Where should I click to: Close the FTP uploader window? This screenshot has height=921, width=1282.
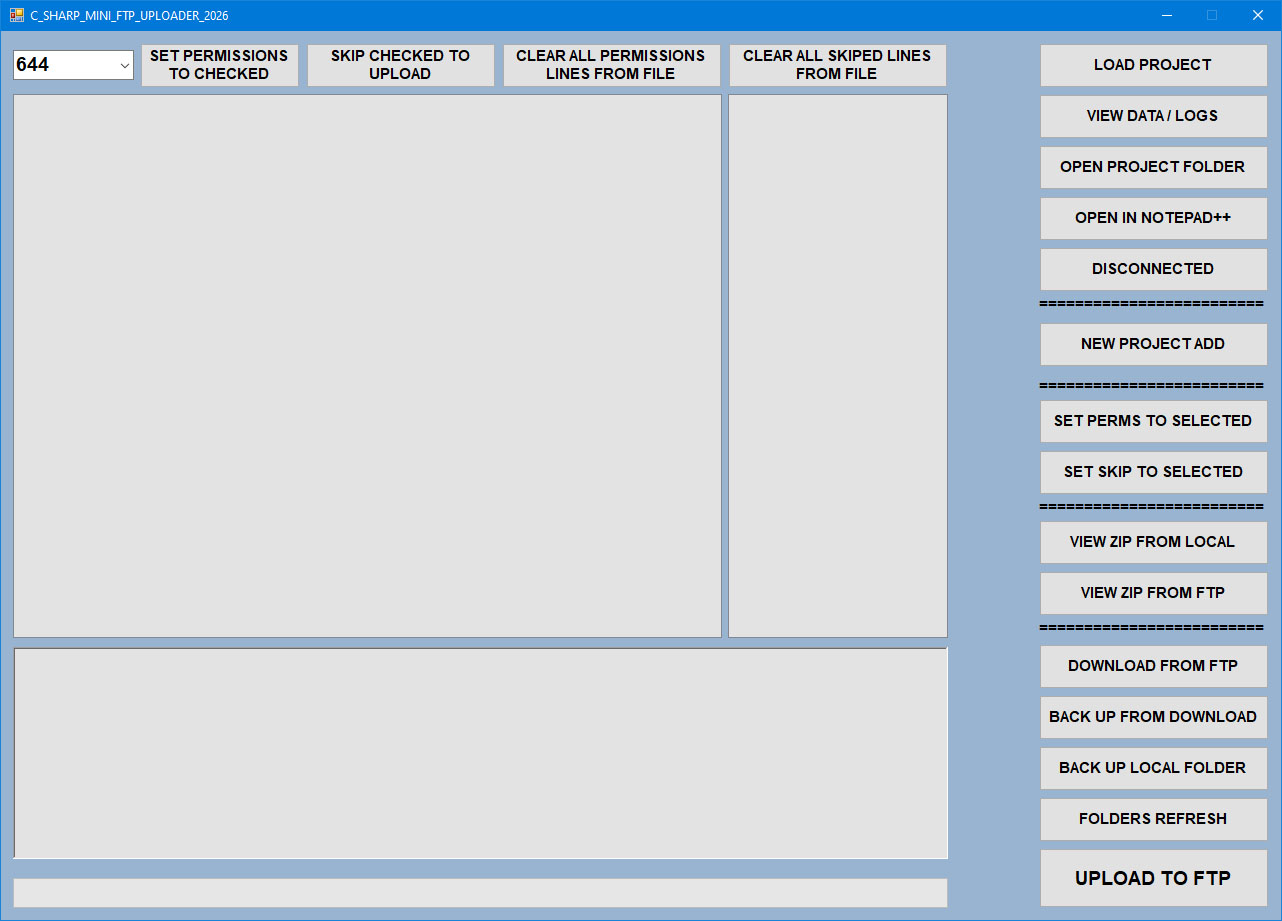[x=1258, y=15]
